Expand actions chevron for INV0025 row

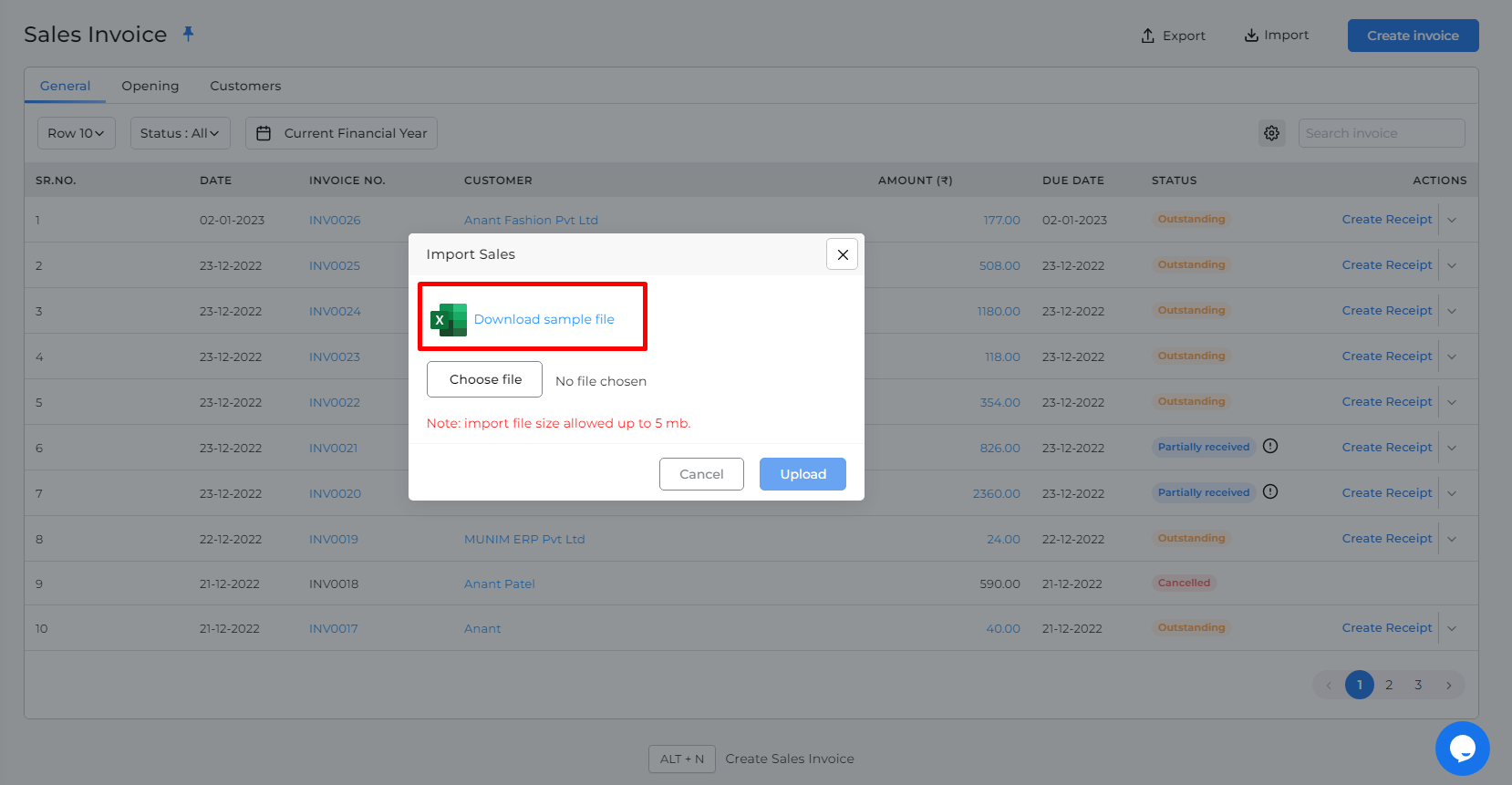tap(1452, 265)
